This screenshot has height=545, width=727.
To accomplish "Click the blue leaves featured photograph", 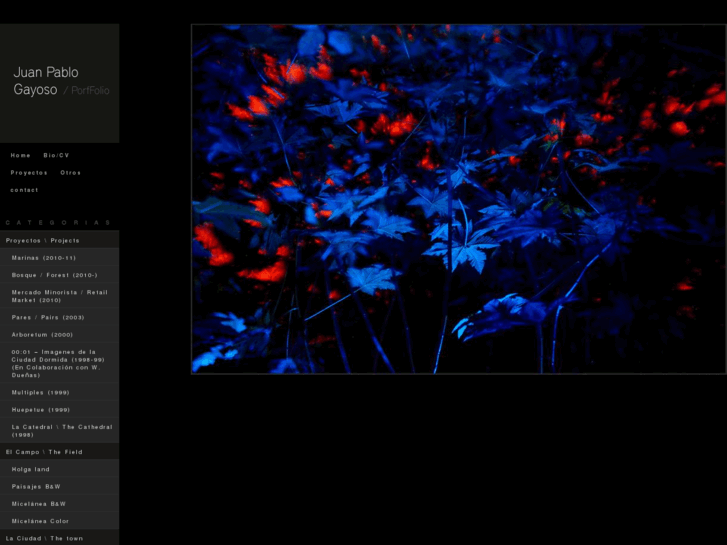I will (459, 199).
